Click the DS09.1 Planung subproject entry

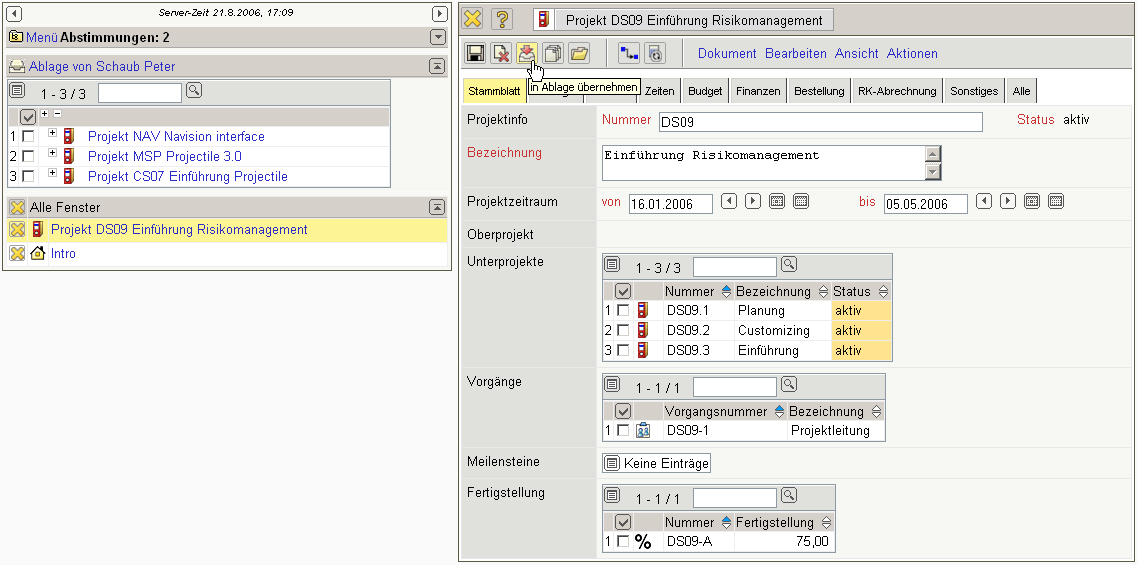687,311
